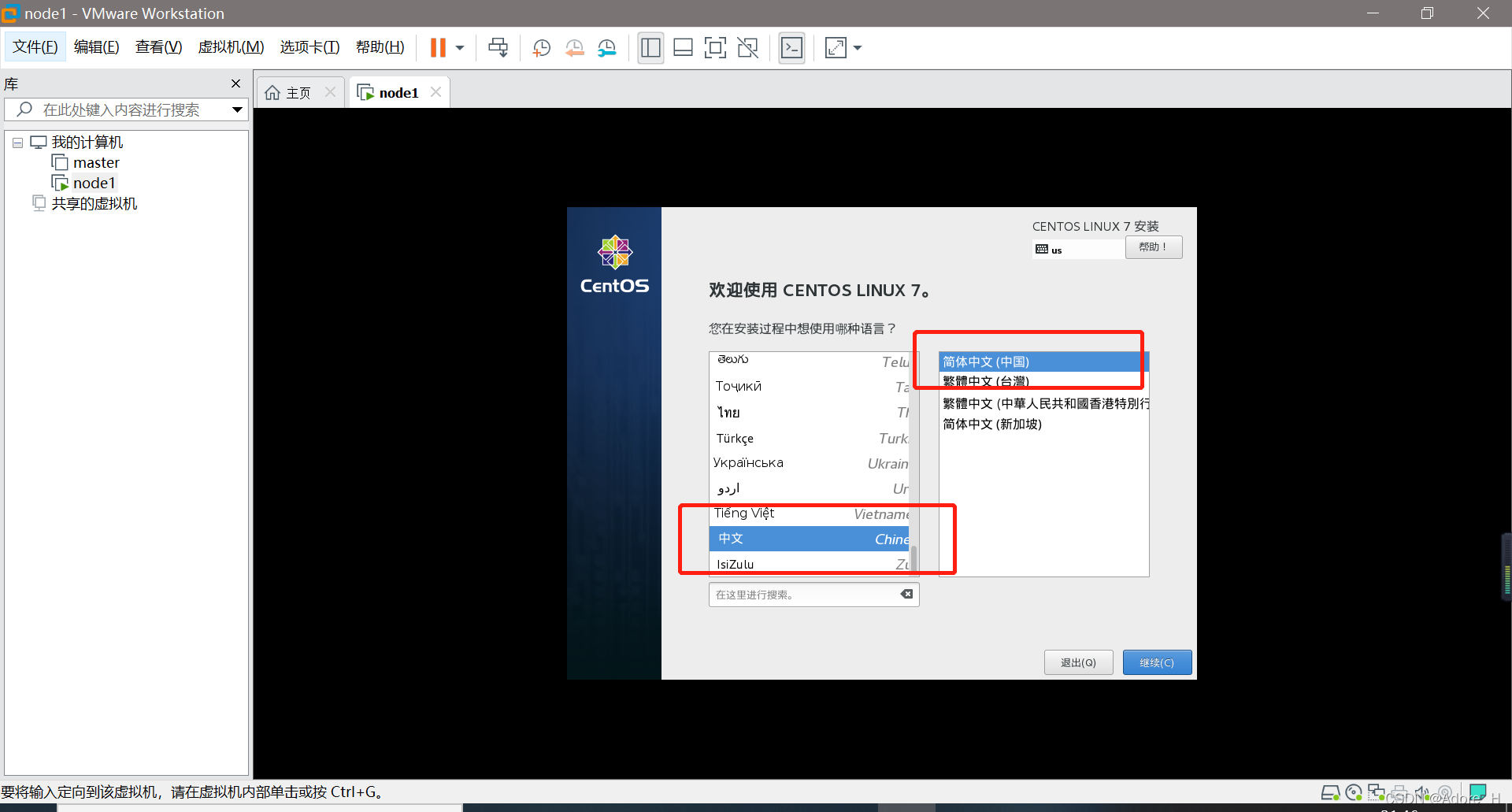Open the 帮助(H) menu
1512x812 pixels.
pyautogui.click(x=380, y=47)
